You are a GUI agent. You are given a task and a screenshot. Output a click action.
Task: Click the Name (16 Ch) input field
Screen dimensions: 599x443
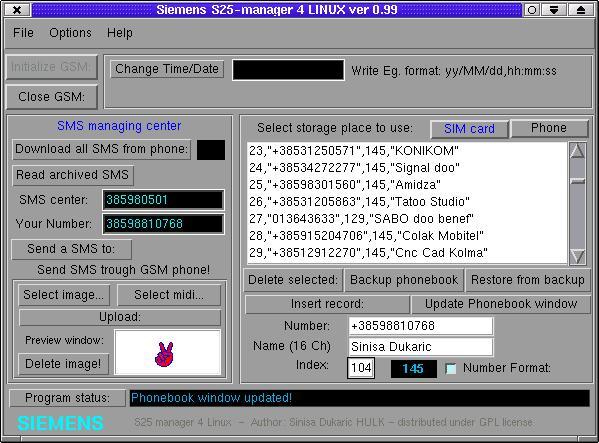coord(421,347)
